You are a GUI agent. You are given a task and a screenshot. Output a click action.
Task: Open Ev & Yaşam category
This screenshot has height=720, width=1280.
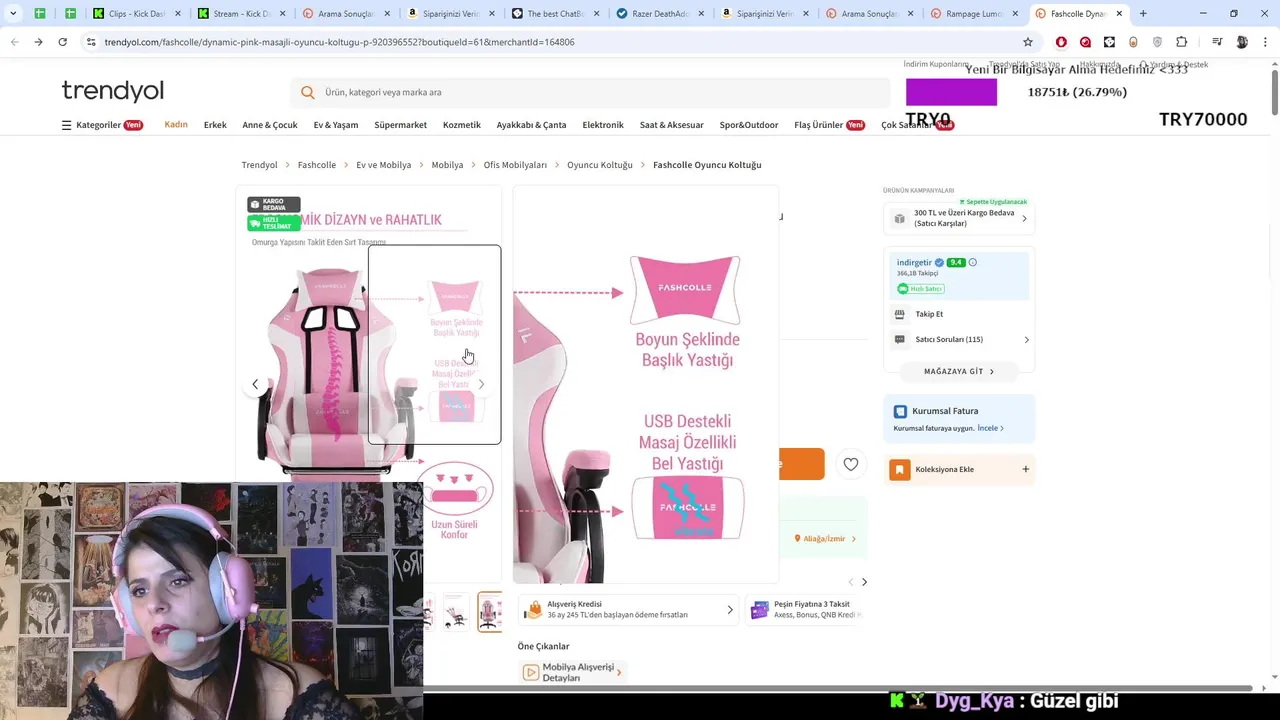[336, 125]
